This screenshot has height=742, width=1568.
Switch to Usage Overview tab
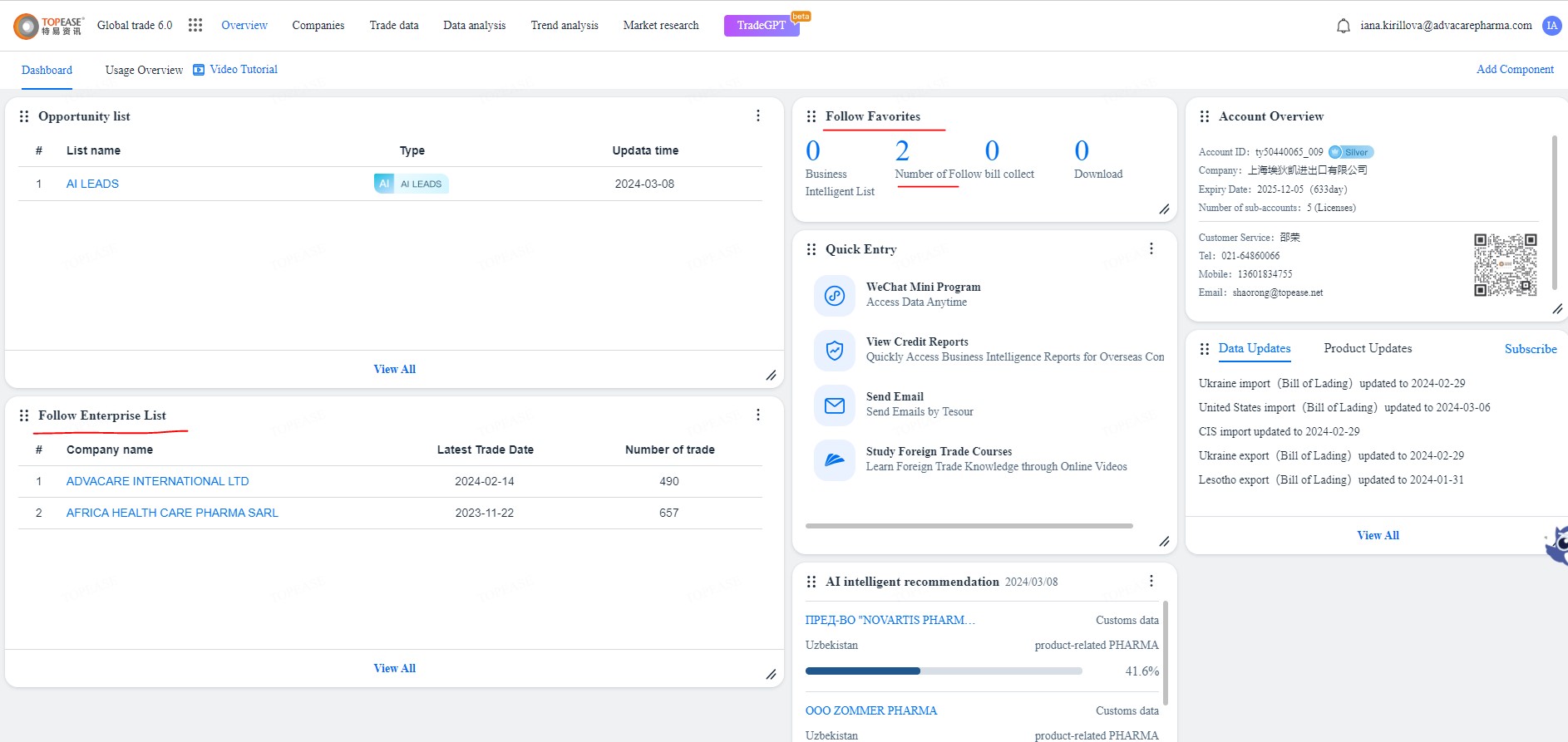point(144,71)
